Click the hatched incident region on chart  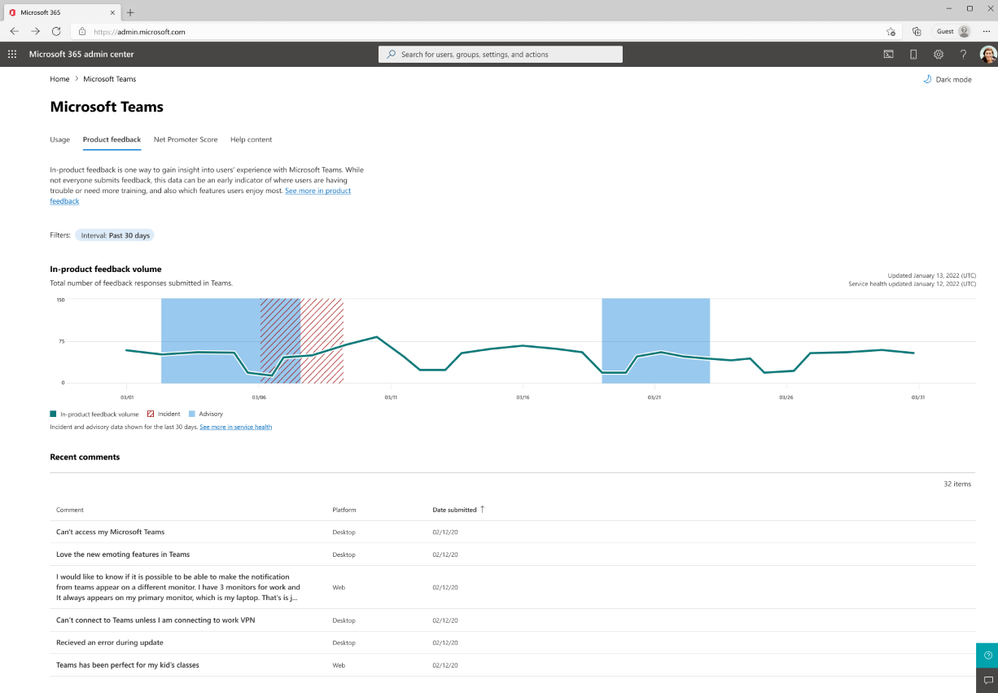302,340
